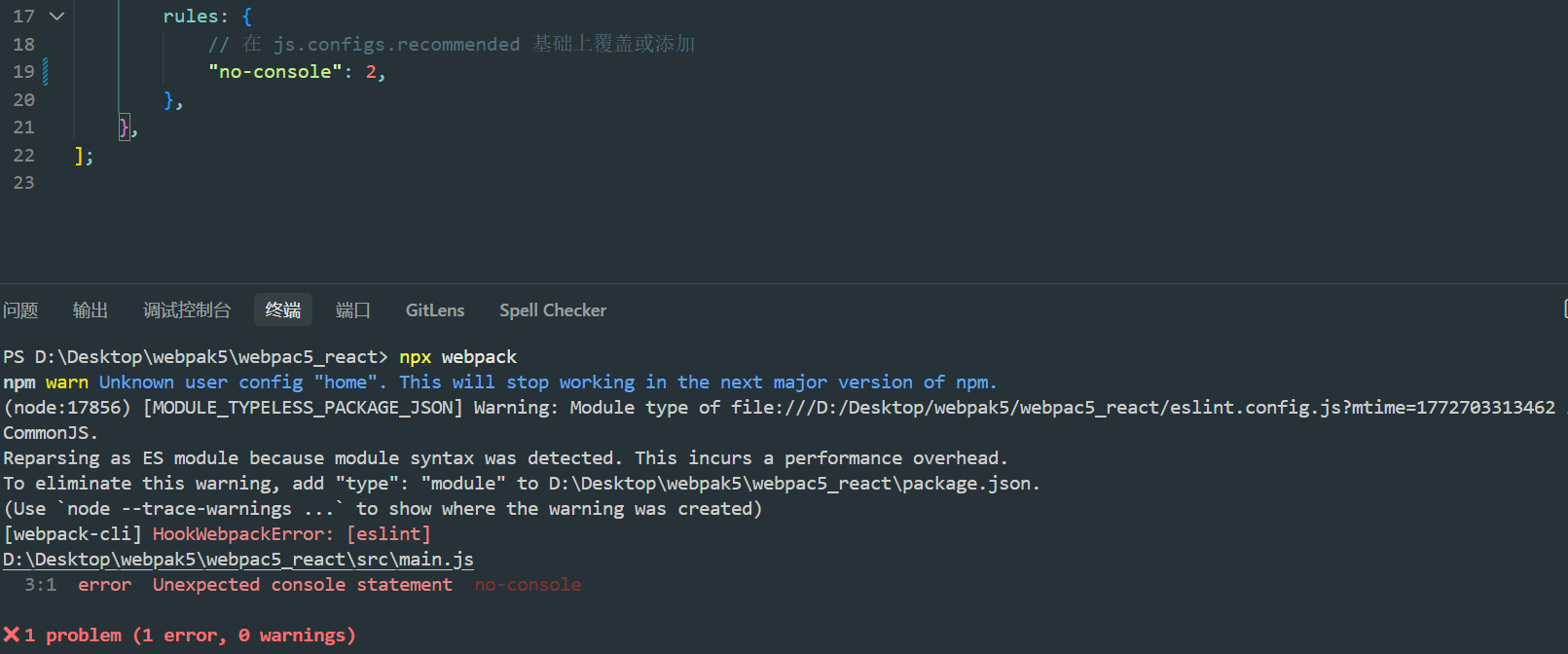Open the 端口 panel tab
The width and height of the screenshot is (1568, 654).
[x=353, y=310]
